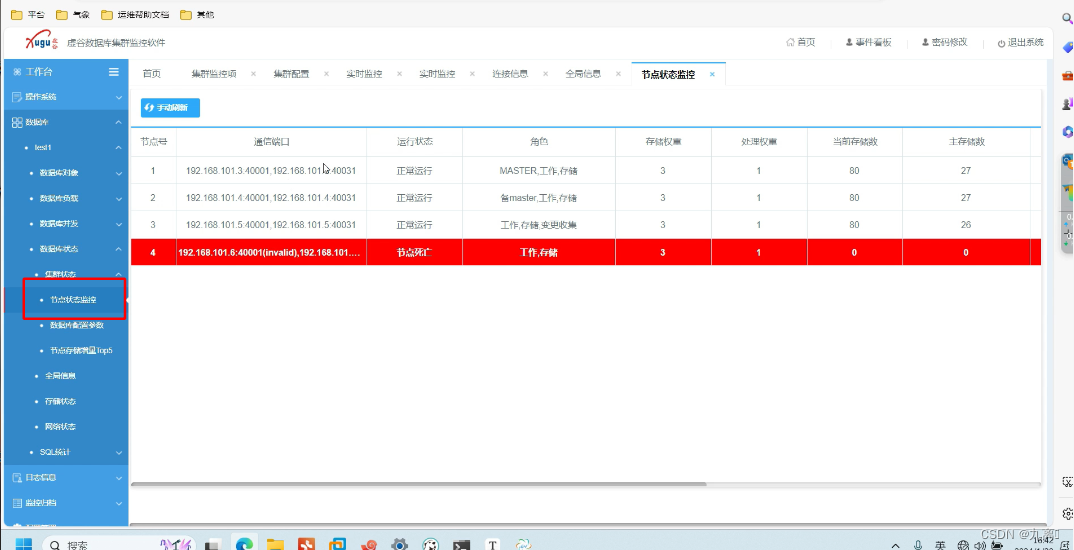Click the MASTER,工作,存储 role cell
Image resolution: width=1074 pixels, height=550 pixels.
point(538,171)
